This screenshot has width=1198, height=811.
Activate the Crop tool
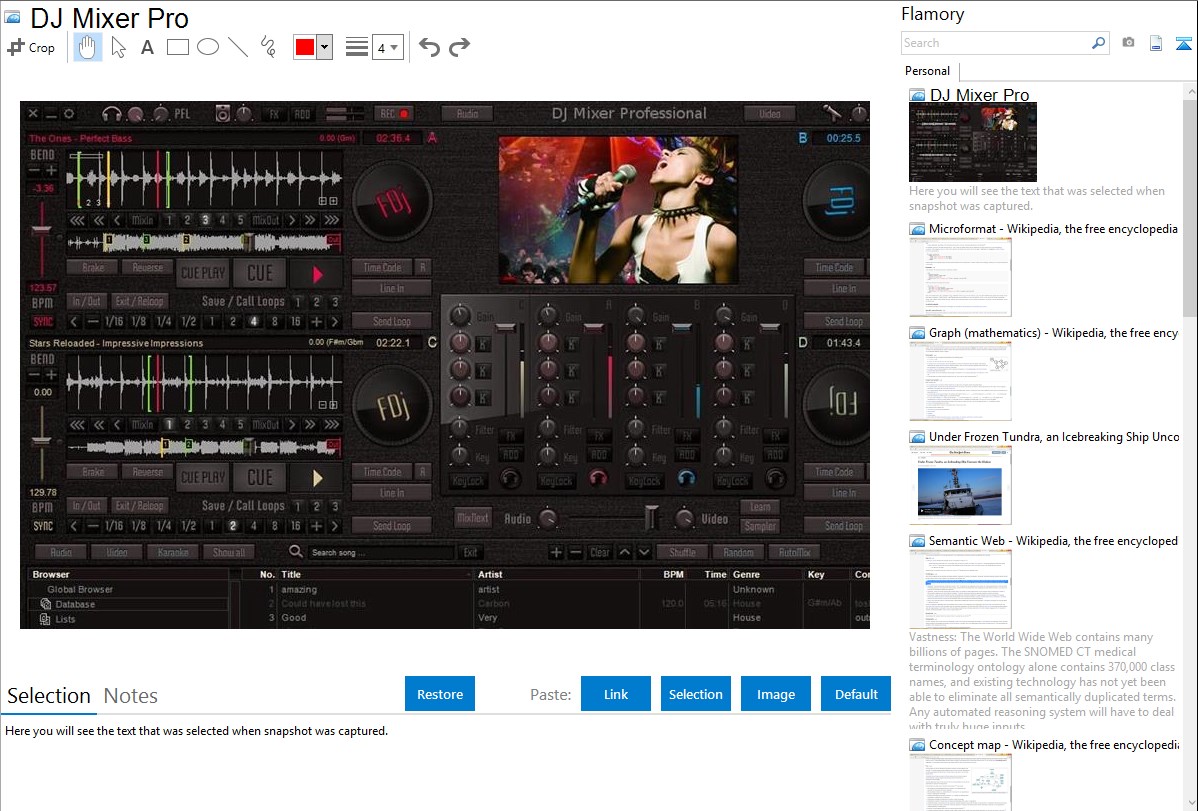[31, 47]
